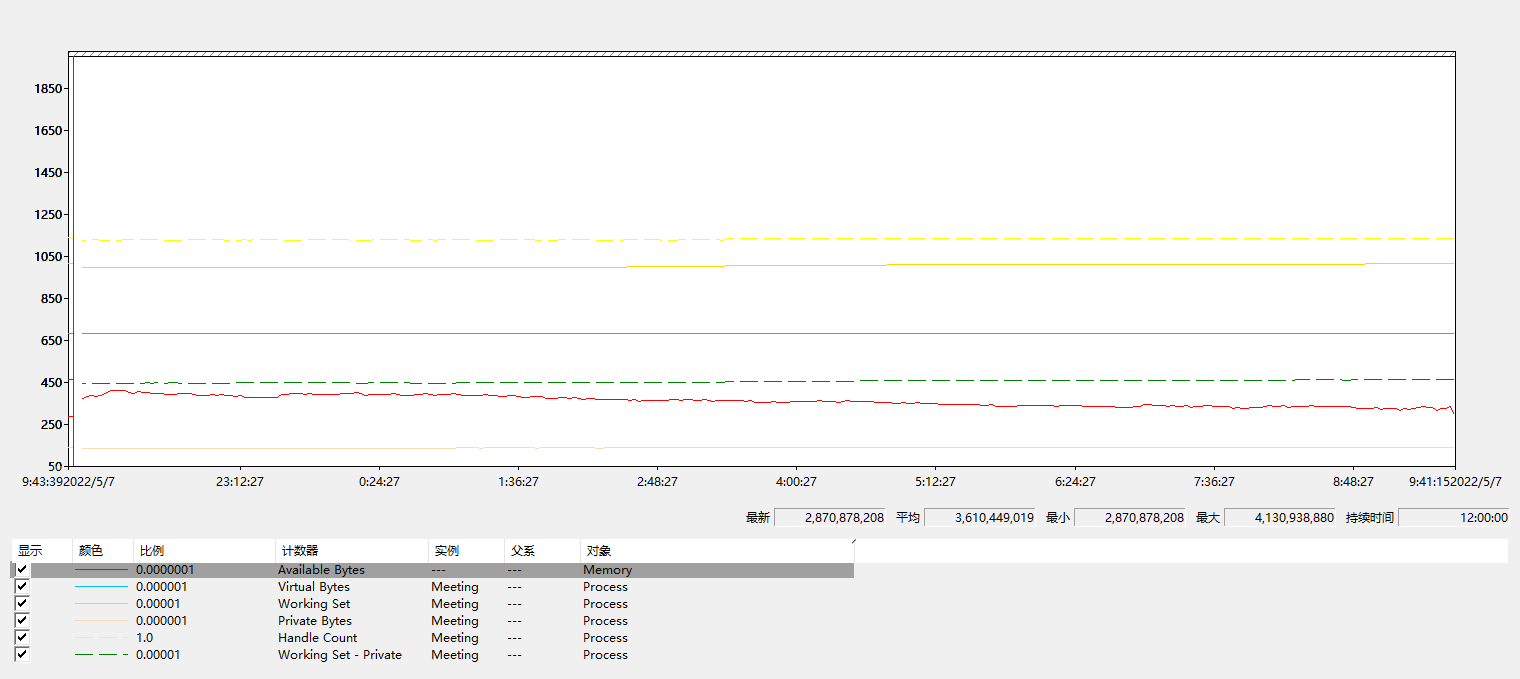
Task: Click the green dashed Working Set - Private swatch
Action: [x=102, y=655]
